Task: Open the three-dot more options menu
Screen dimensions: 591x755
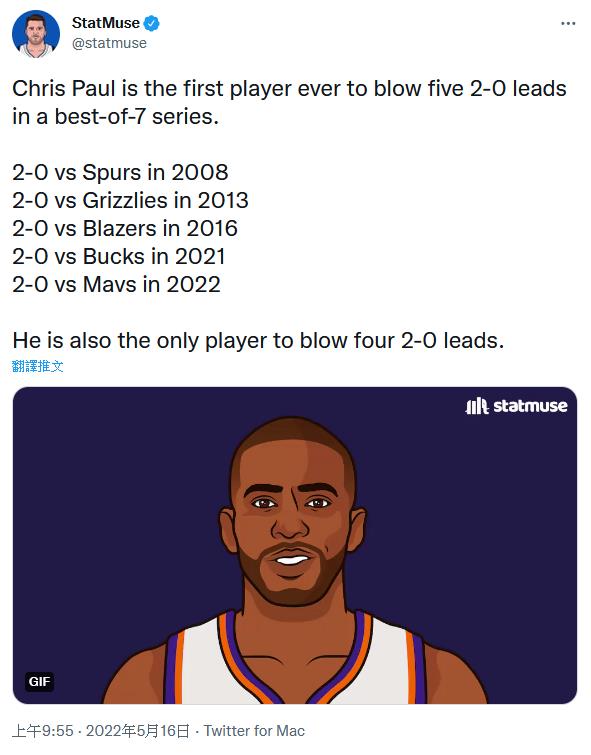Action: 568,23
